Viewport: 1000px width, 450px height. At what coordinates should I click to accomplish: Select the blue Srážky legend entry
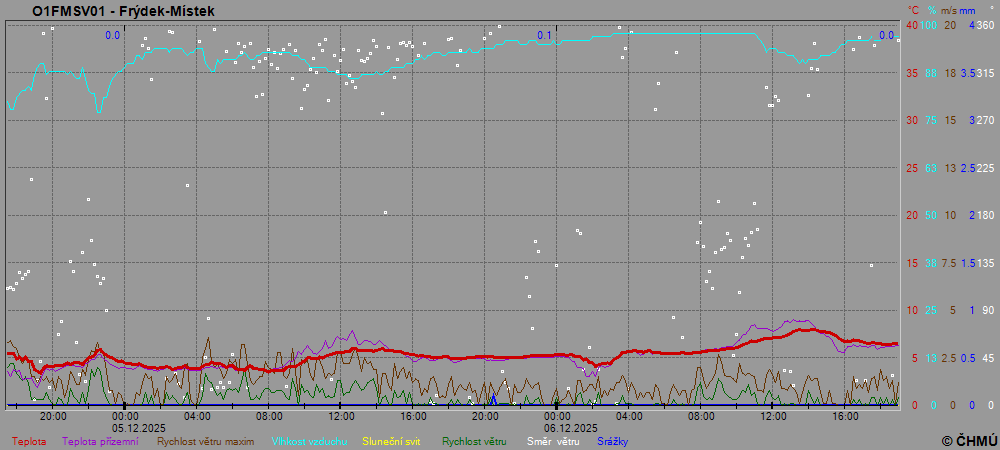pyautogui.click(x=613, y=441)
